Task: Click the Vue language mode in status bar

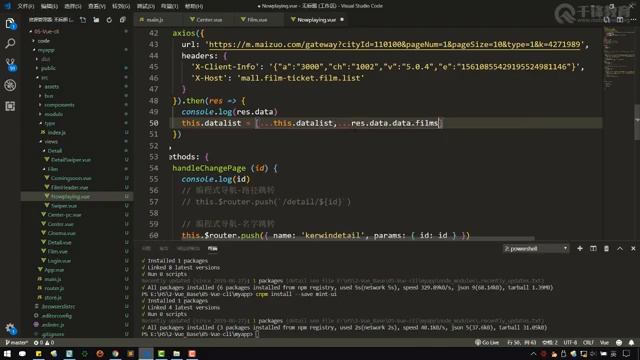Action: tap(604, 342)
